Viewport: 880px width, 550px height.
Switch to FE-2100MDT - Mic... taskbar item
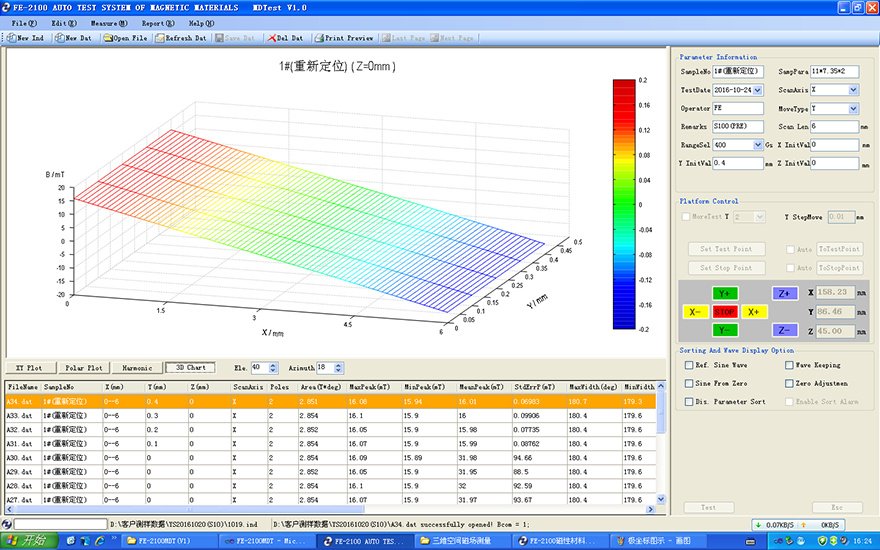[x=265, y=541]
